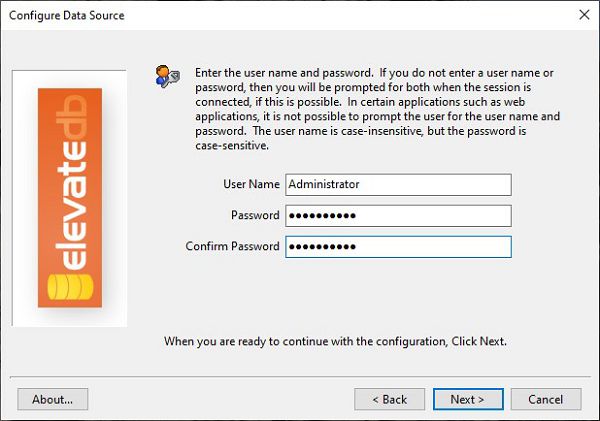The width and height of the screenshot is (600, 421).
Task: Click the user with key icon
Action: tap(168, 76)
